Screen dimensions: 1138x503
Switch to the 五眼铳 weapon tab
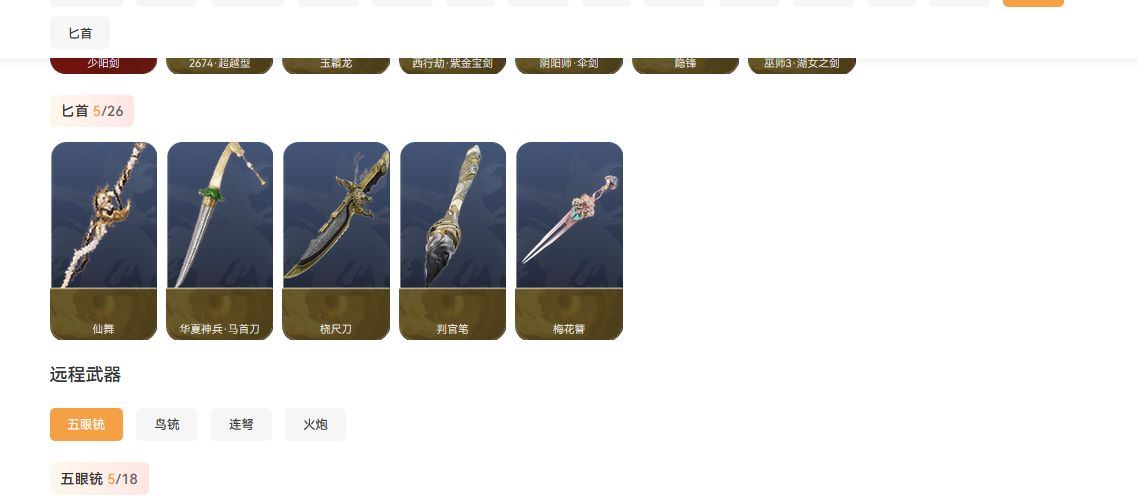86,424
